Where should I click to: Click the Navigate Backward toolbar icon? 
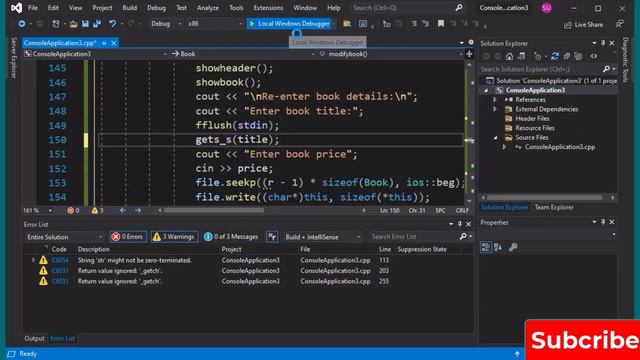[22, 24]
